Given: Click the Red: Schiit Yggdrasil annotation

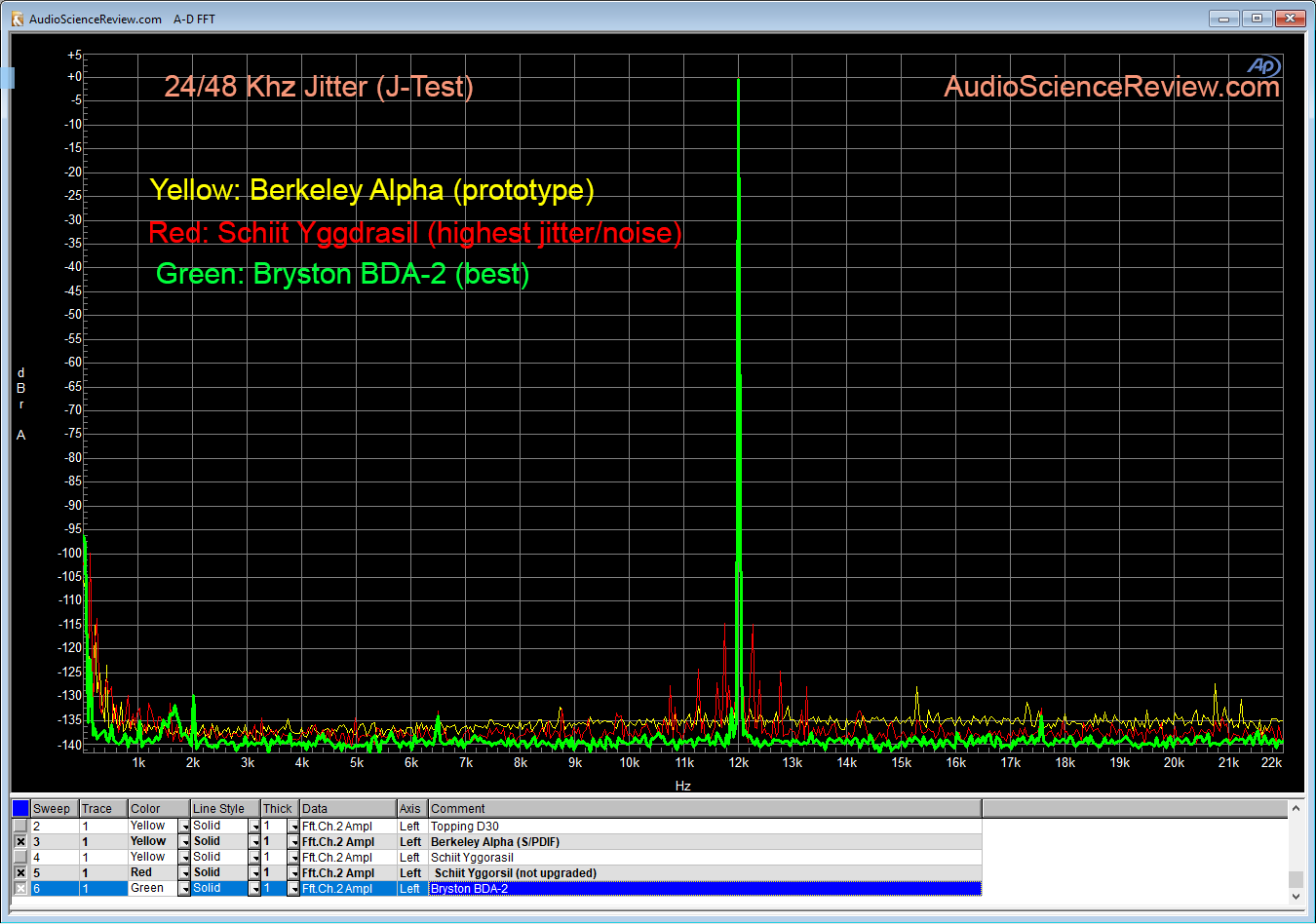Looking at the screenshot, I should (x=415, y=233).
